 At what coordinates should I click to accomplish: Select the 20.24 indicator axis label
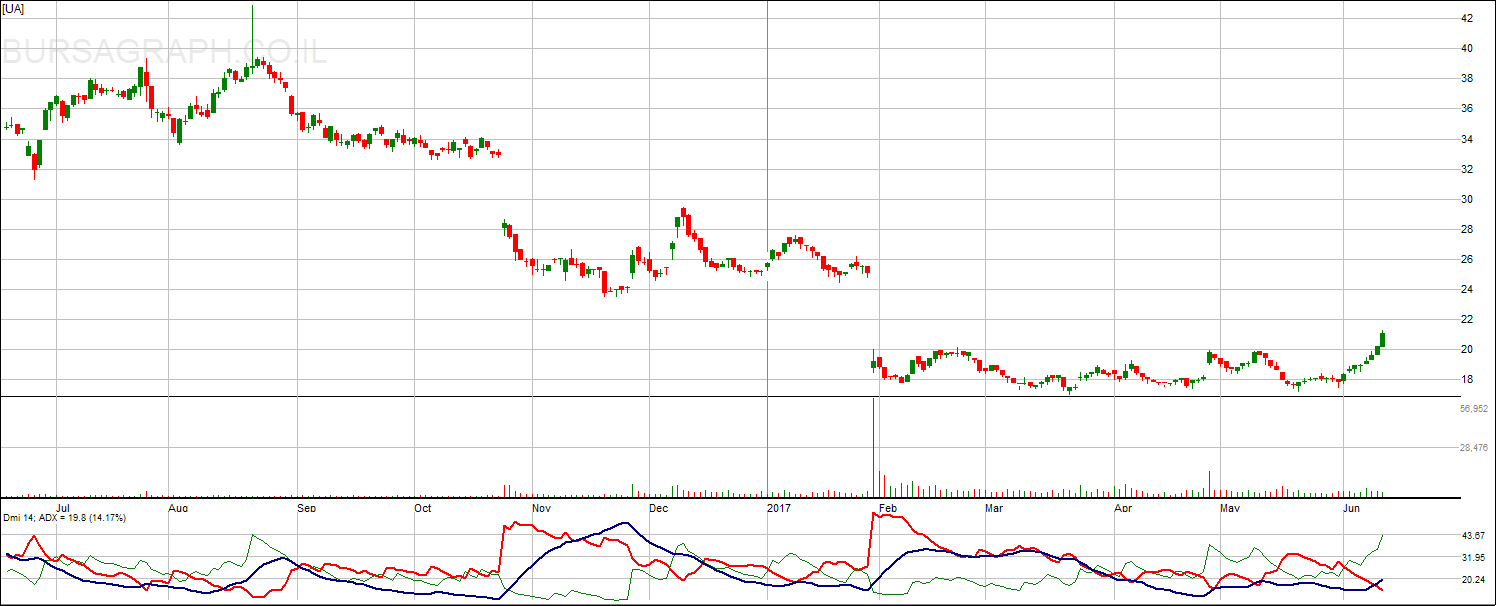(x=1471, y=579)
